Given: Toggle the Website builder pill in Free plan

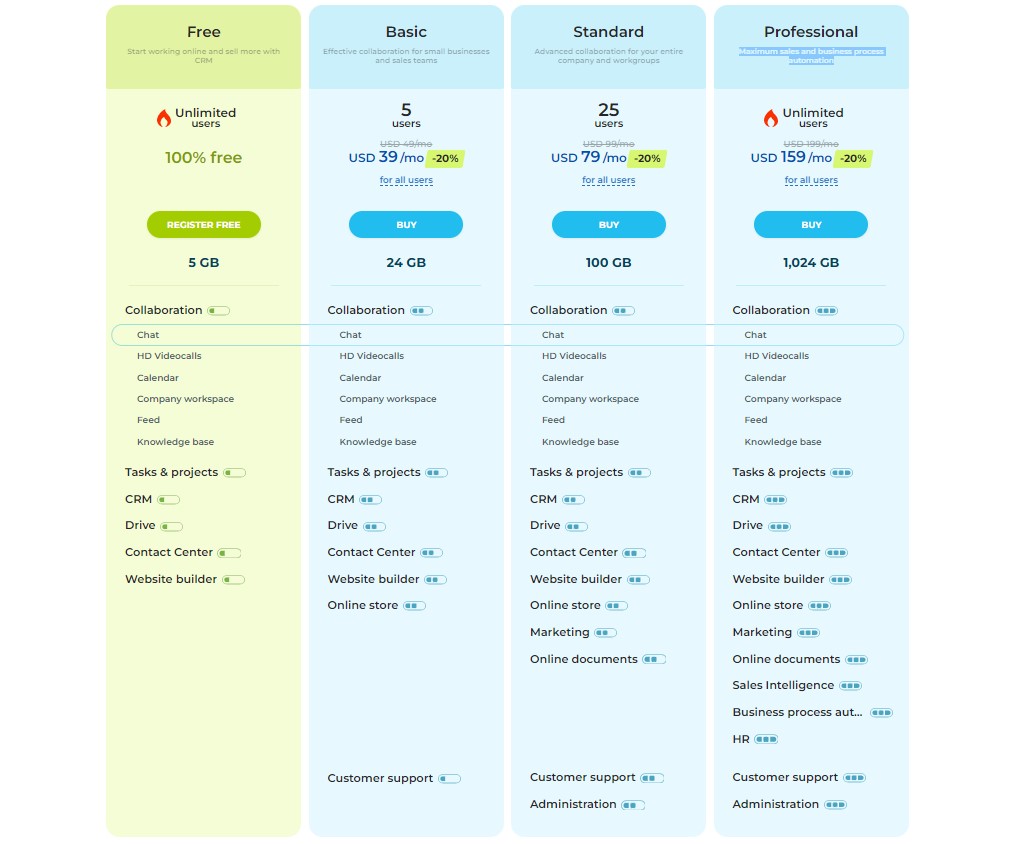Looking at the screenshot, I should click(233, 580).
